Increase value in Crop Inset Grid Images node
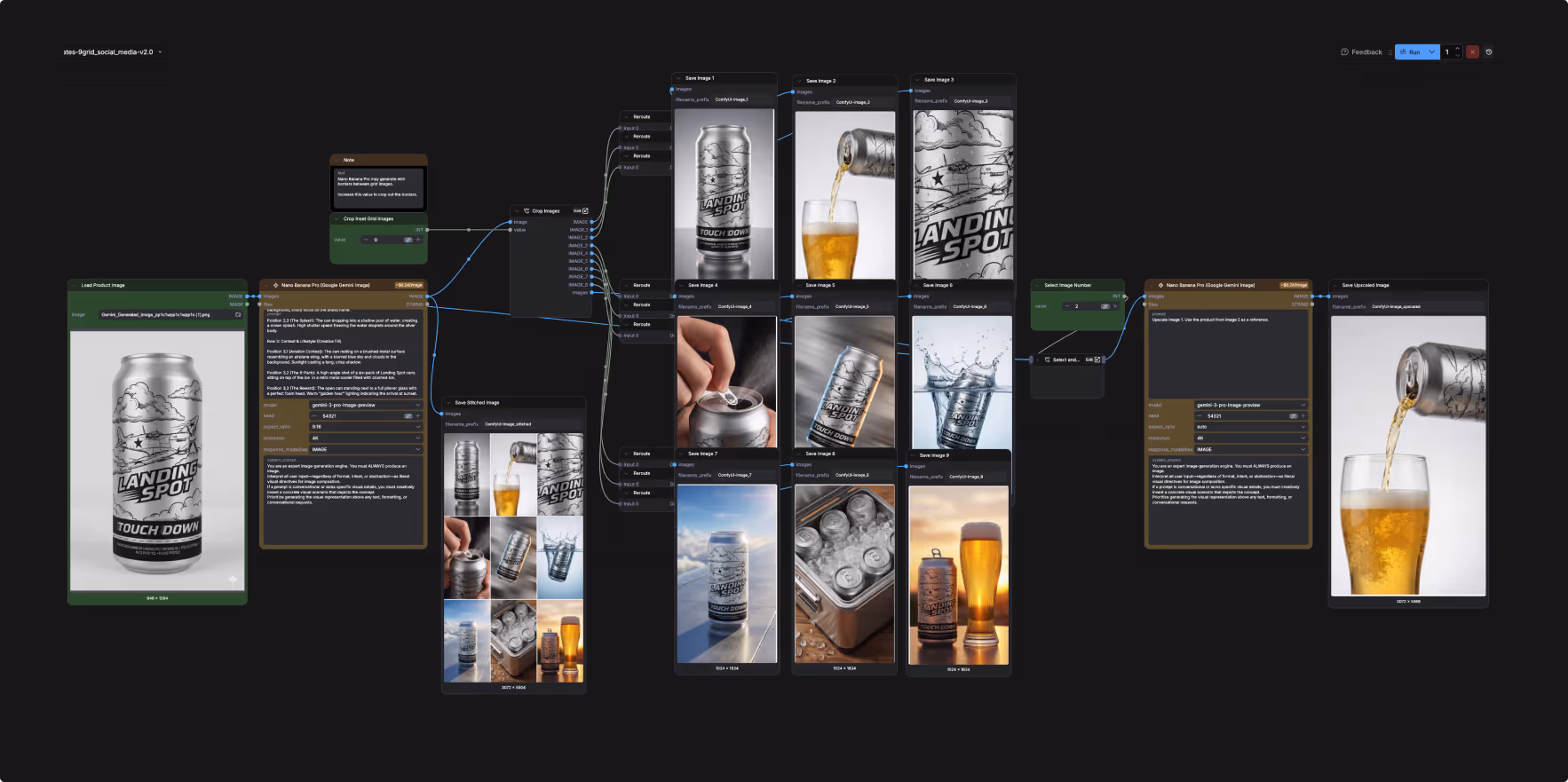This screenshot has height=782, width=1568. (x=418, y=240)
